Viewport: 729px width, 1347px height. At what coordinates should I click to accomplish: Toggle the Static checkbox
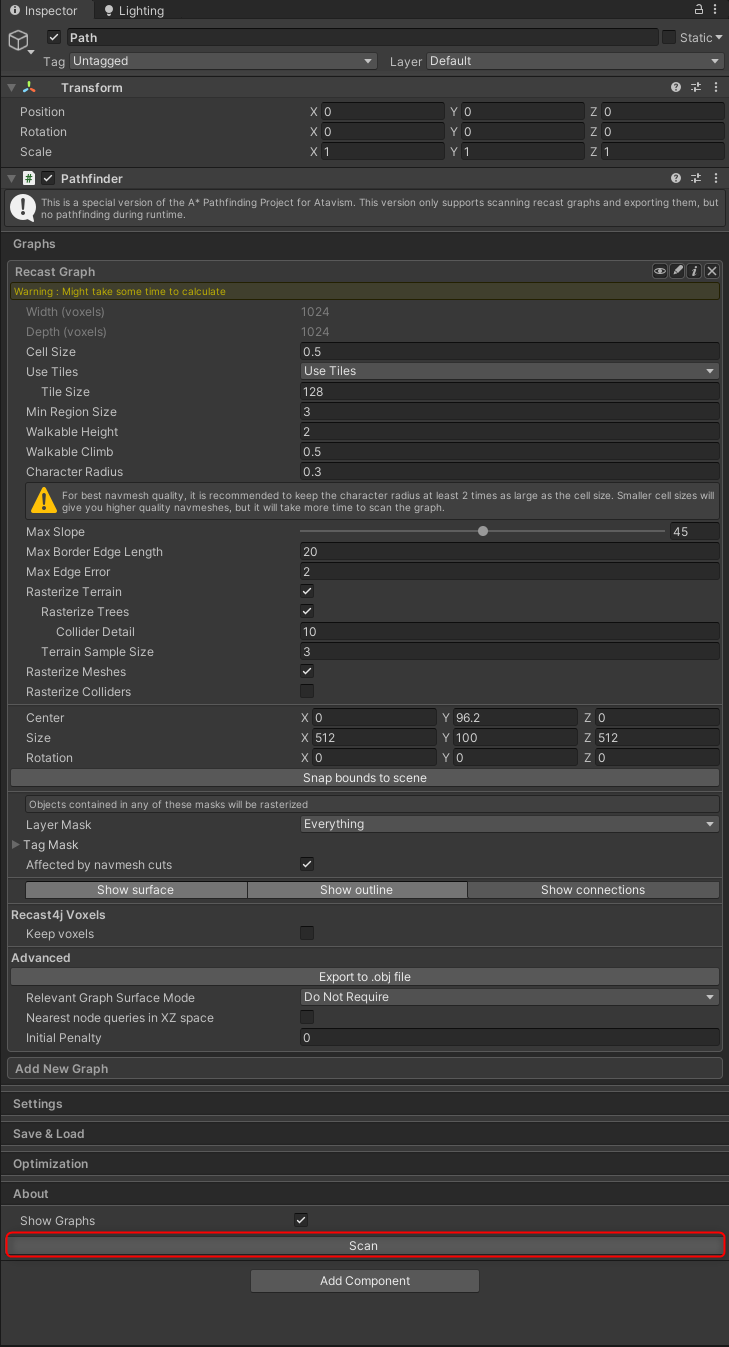(669, 38)
